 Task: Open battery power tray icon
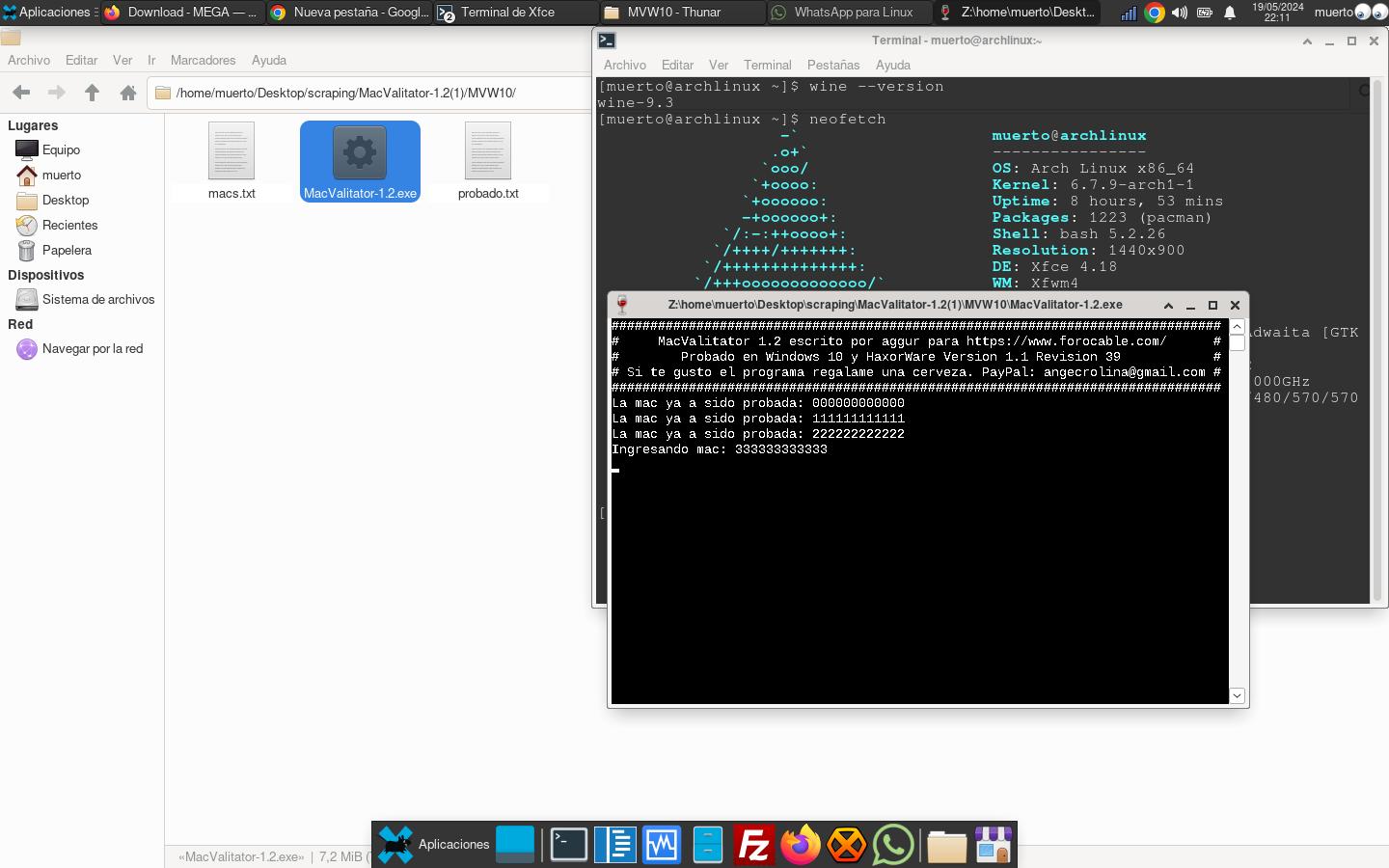click(1204, 13)
